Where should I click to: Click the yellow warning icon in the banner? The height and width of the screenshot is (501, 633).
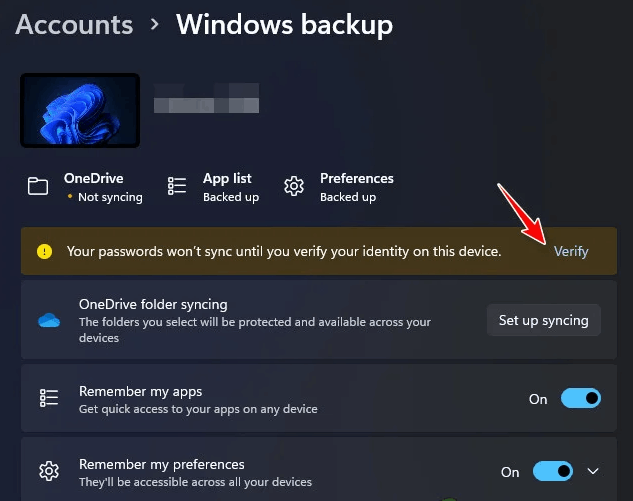(x=44, y=251)
